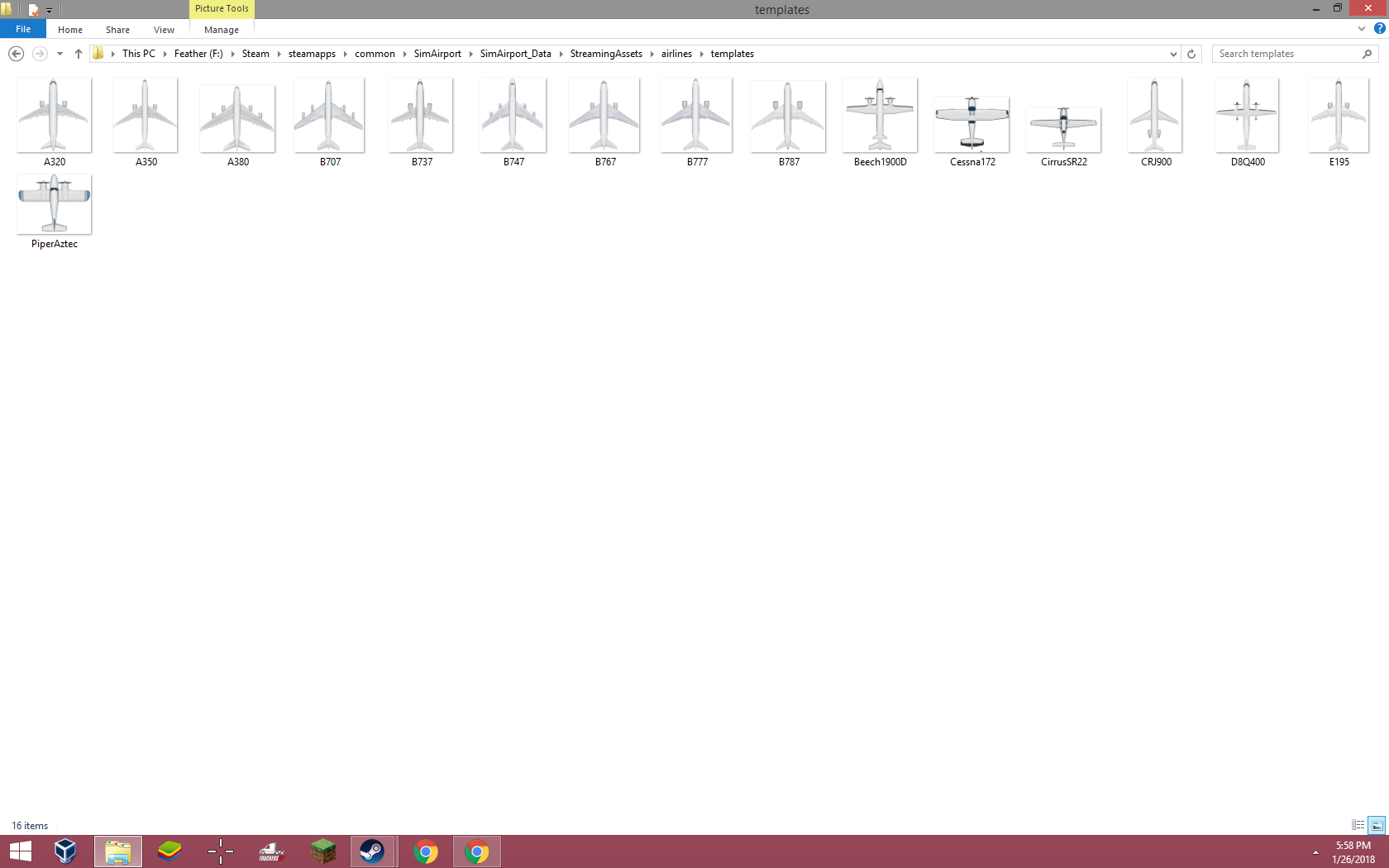The image size is (1389, 868).
Task: Switch to the View ribbon tab
Action: tap(164, 30)
